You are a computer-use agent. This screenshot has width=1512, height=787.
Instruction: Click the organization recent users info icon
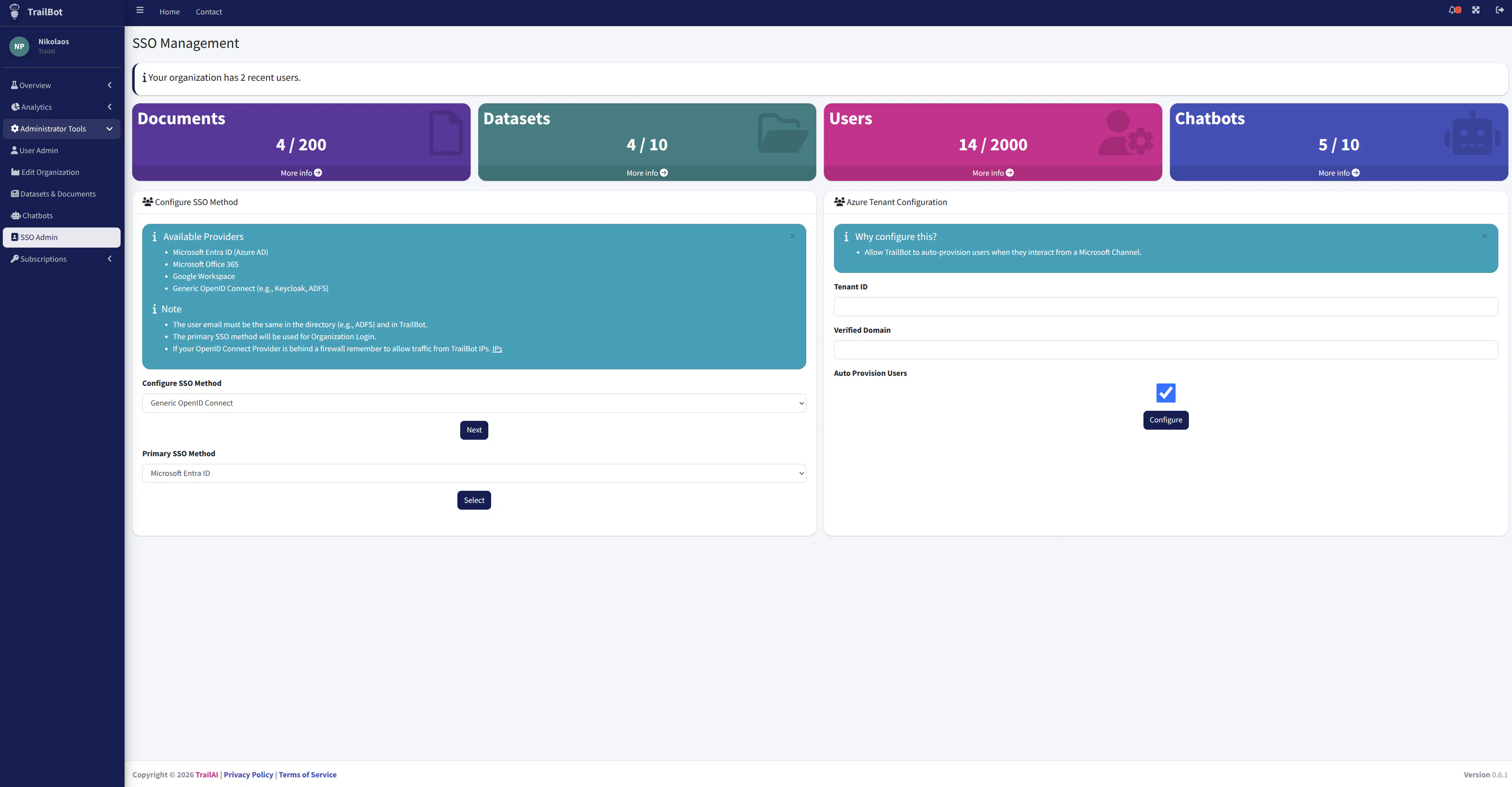(x=144, y=78)
